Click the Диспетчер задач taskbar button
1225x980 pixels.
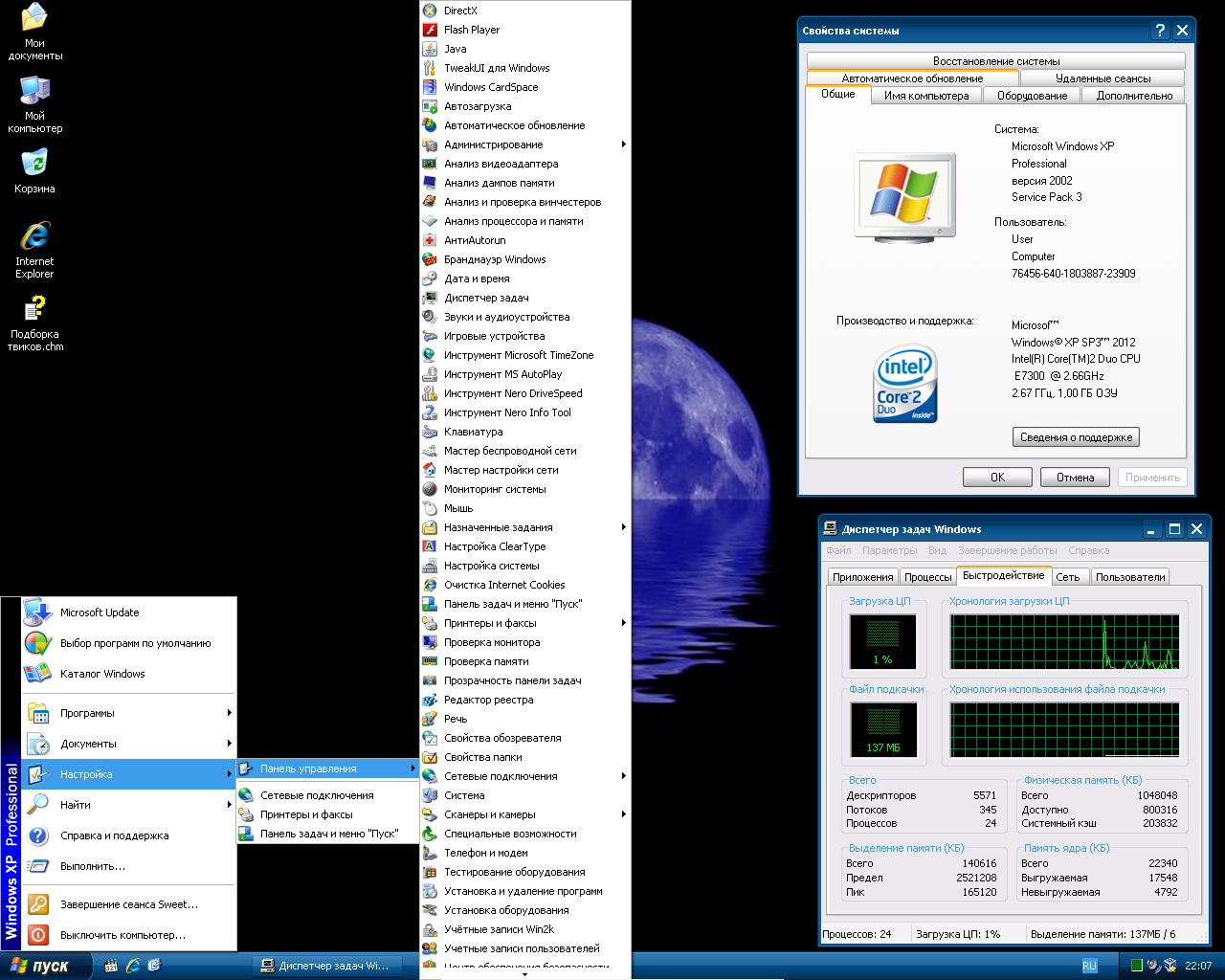(325, 966)
